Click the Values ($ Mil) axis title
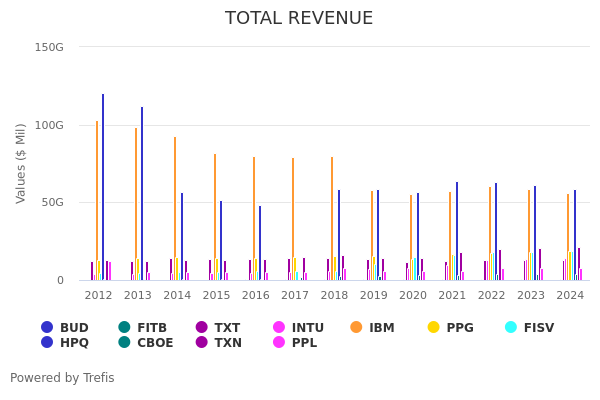Viewport: 600px width, 400px height. [21, 163]
